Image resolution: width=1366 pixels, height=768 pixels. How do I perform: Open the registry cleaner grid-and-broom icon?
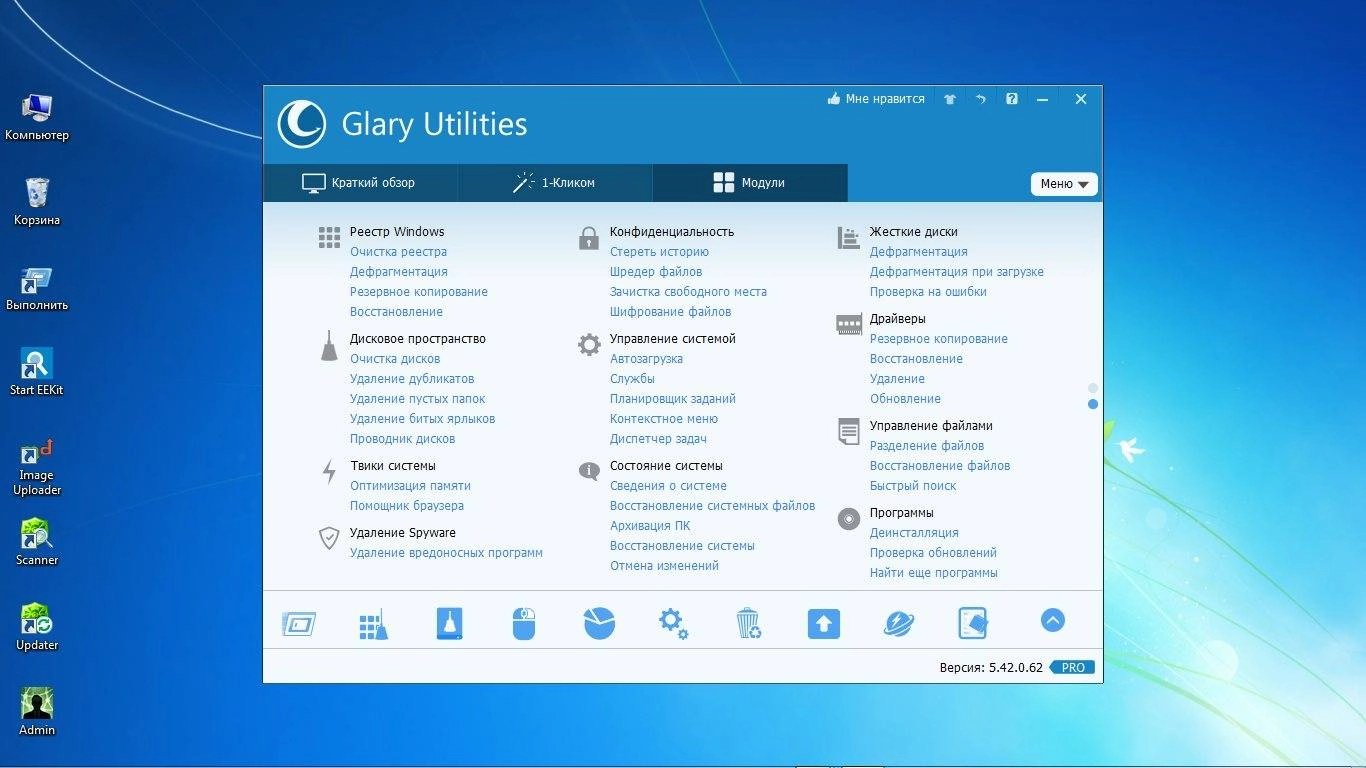373,624
